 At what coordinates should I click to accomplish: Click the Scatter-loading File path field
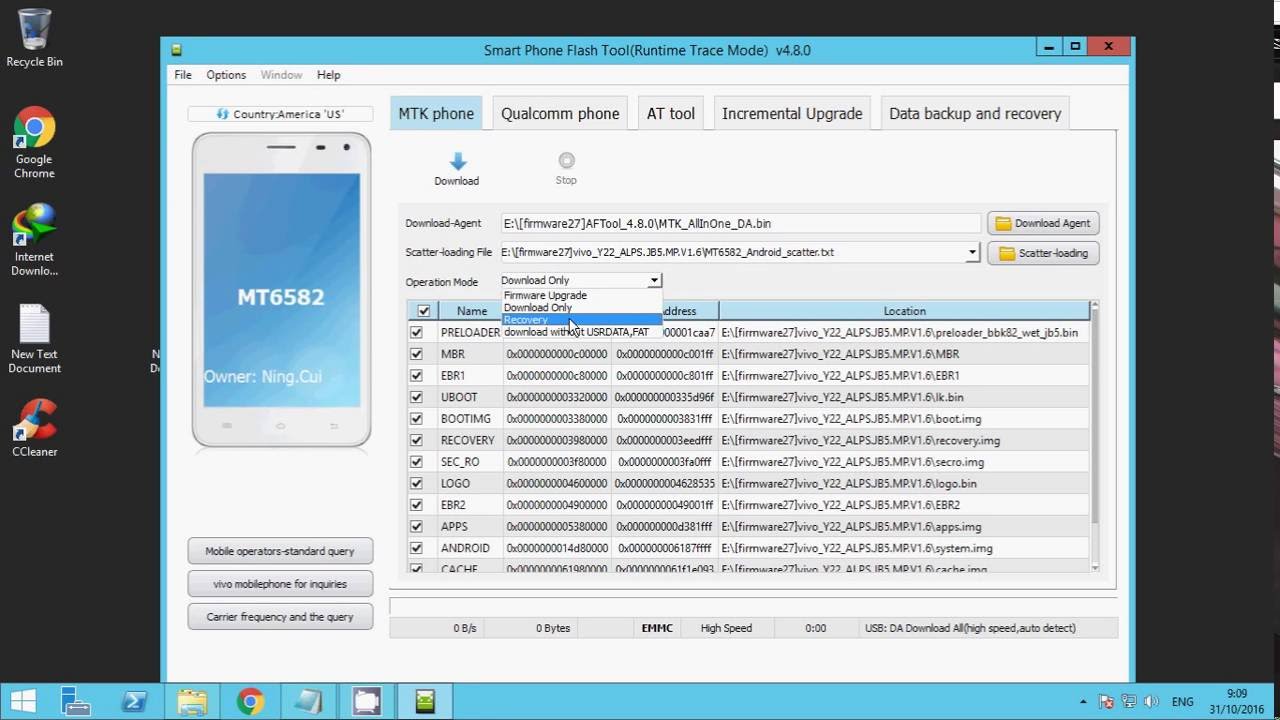point(733,253)
